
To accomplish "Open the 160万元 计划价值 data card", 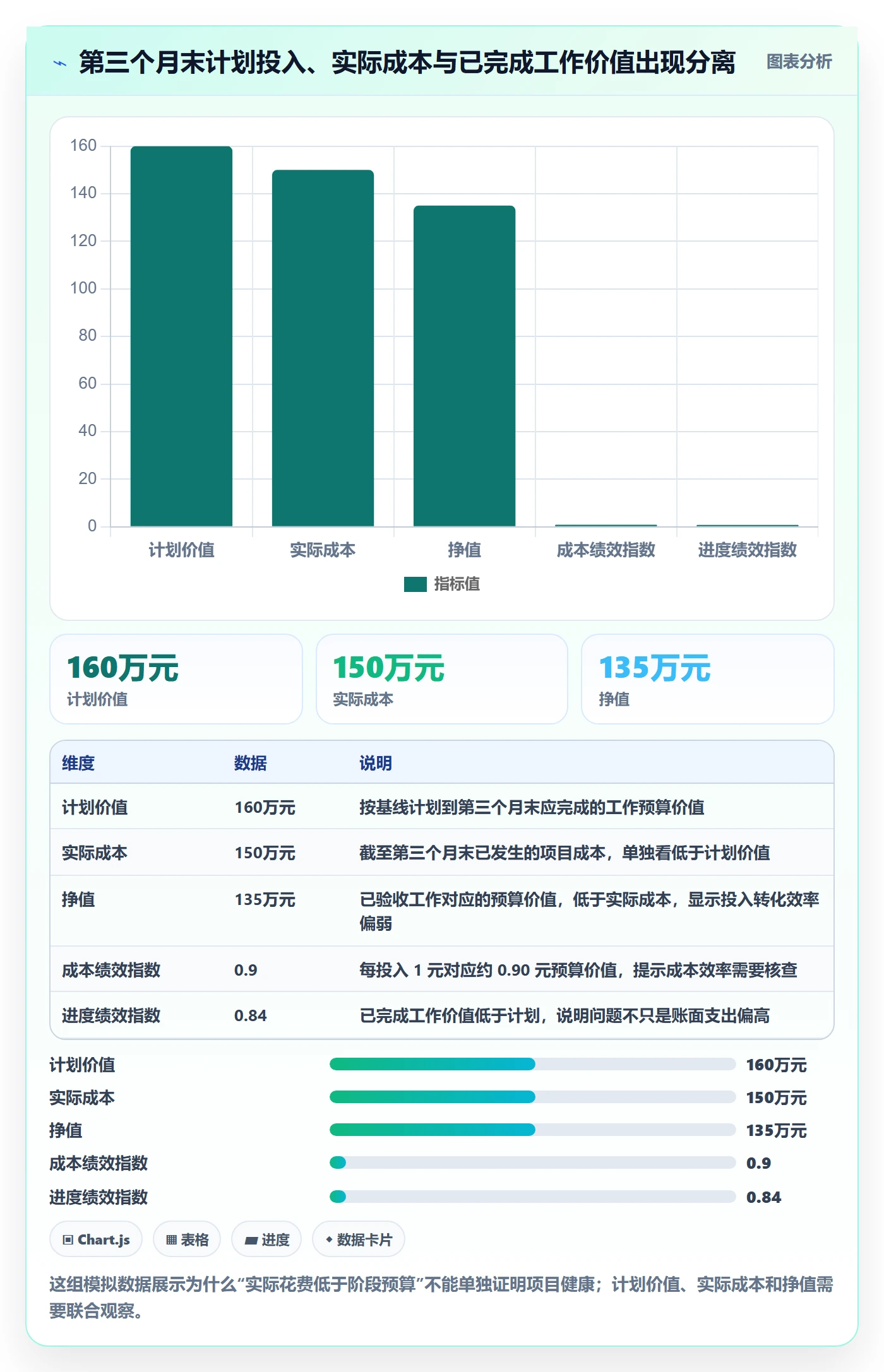I will pos(176,679).
